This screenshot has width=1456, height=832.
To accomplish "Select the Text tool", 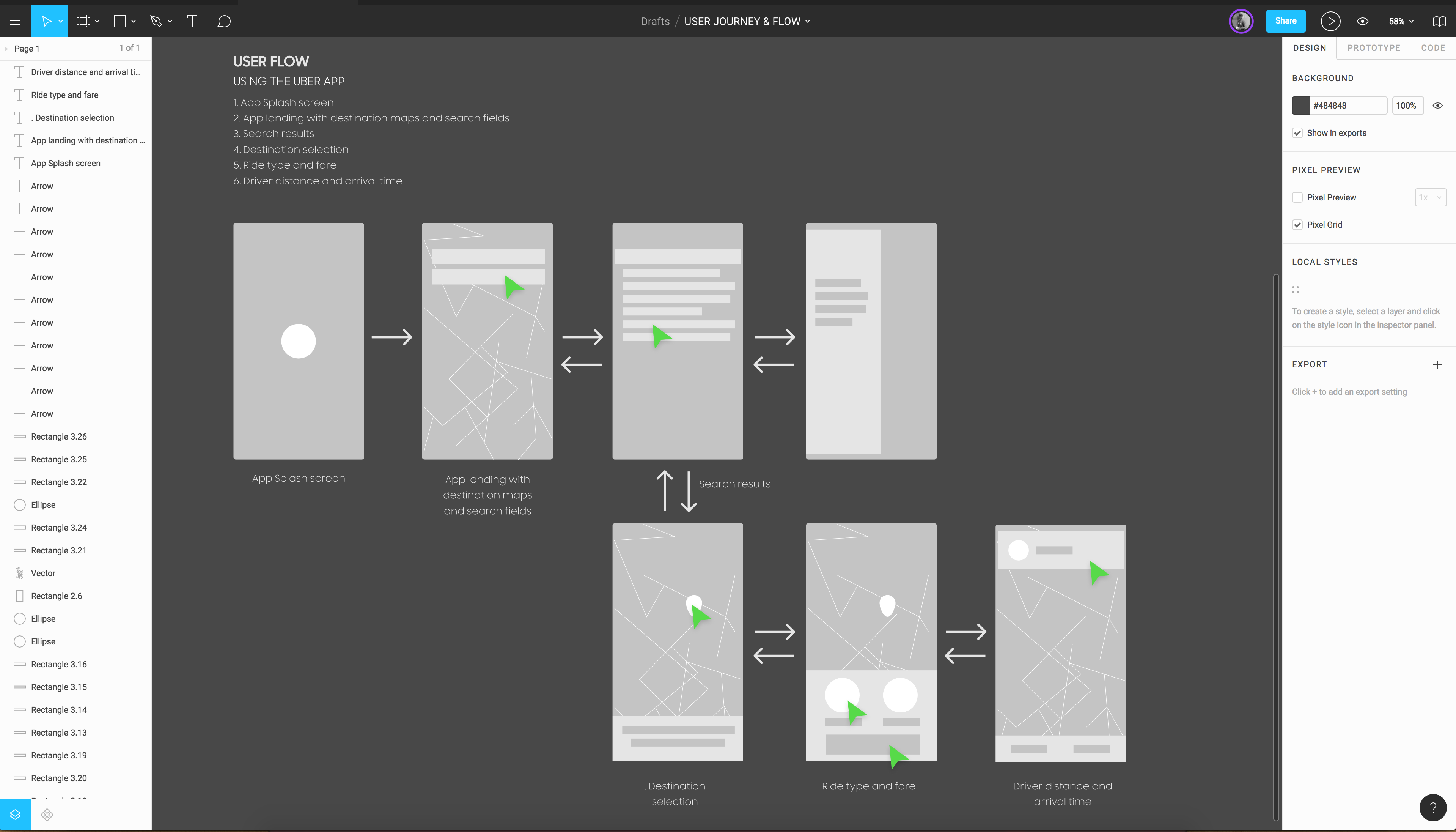I will (x=192, y=21).
